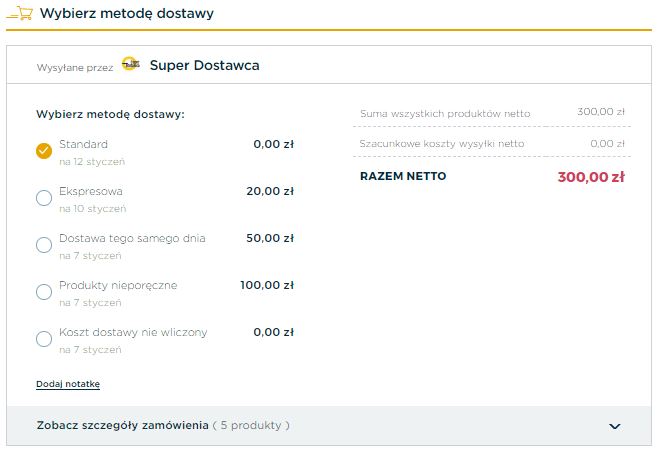Click the na 10 styczeń delivery date
Screen dimensions: 659x451
pyautogui.click(x=92, y=209)
